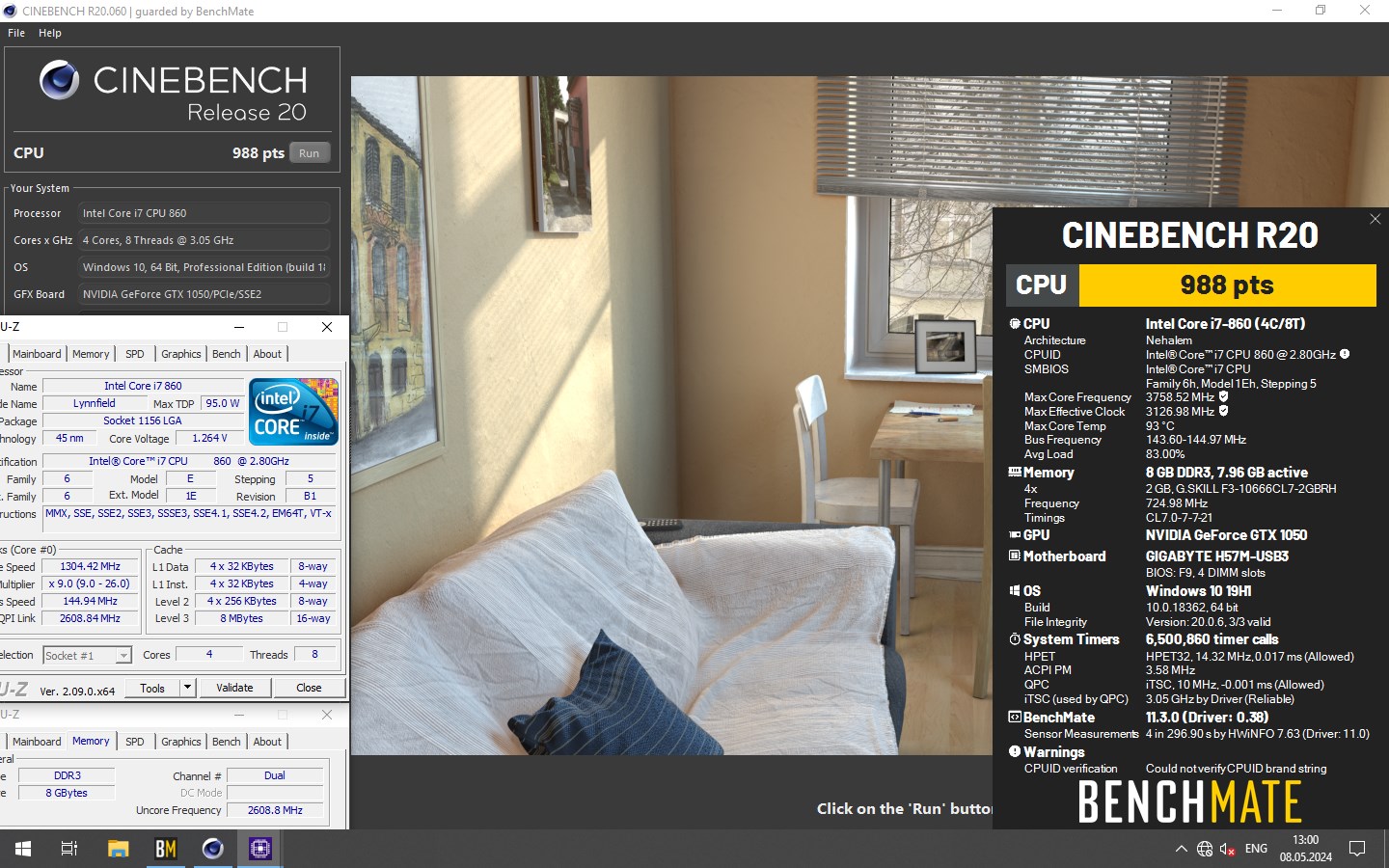This screenshot has width=1389, height=868.
Task: Select the Memory tab in the lower CPU-Z window
Action: click(x=91, y=742)
